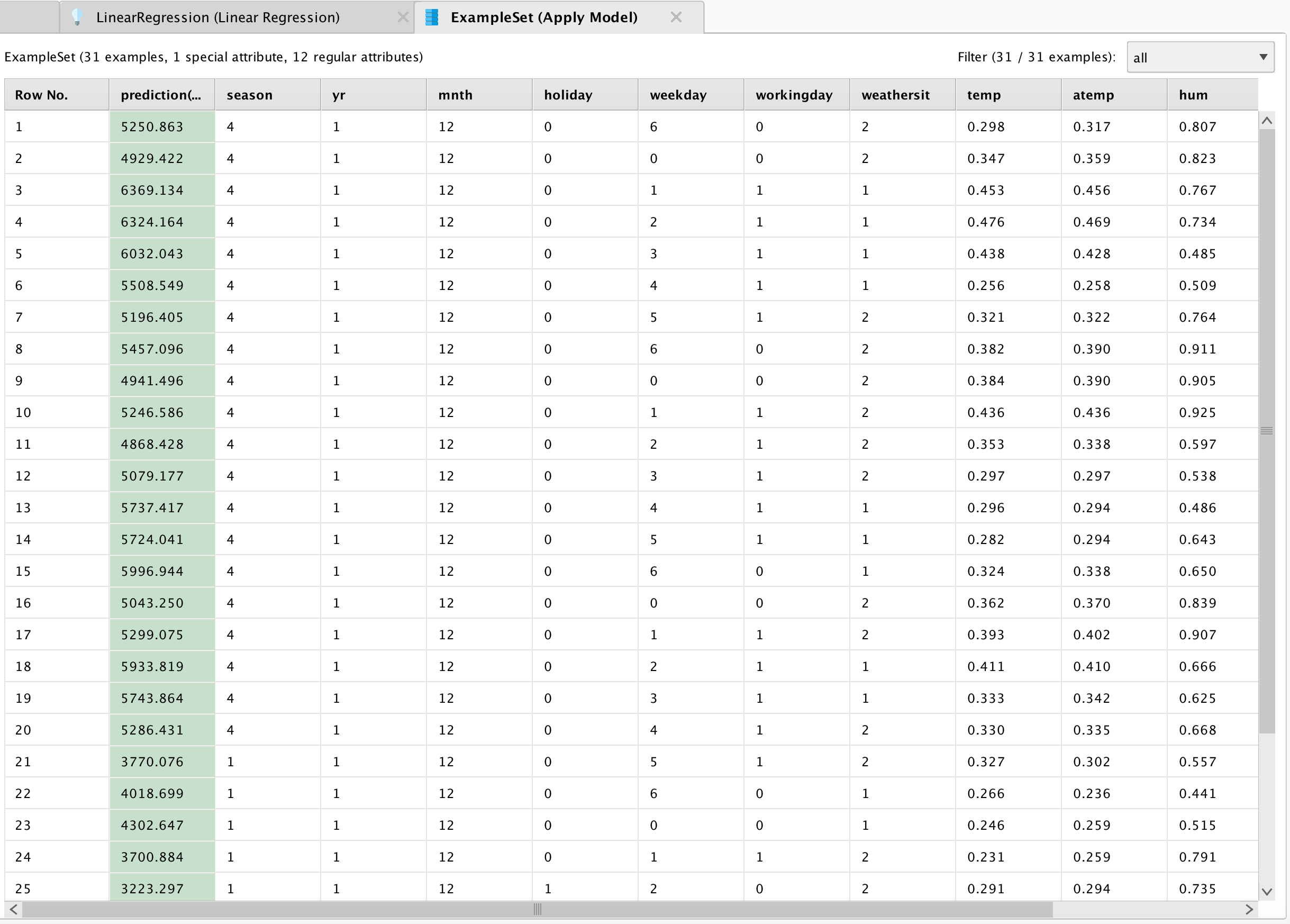The image size is (1290, 924).
Task: Click the mnth column header
Action: 479,94
